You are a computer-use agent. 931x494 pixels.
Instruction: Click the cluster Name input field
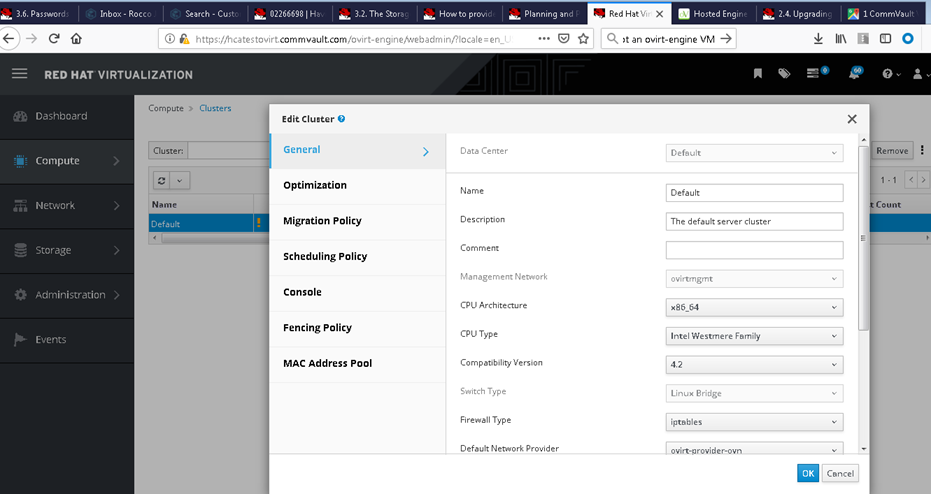click(x=754, y=192)
